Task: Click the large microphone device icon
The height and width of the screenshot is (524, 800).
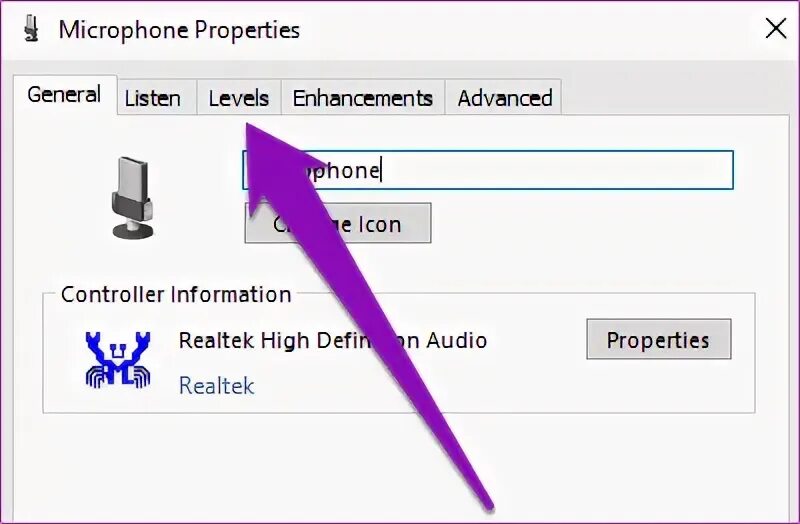Action: coord(132,198)
